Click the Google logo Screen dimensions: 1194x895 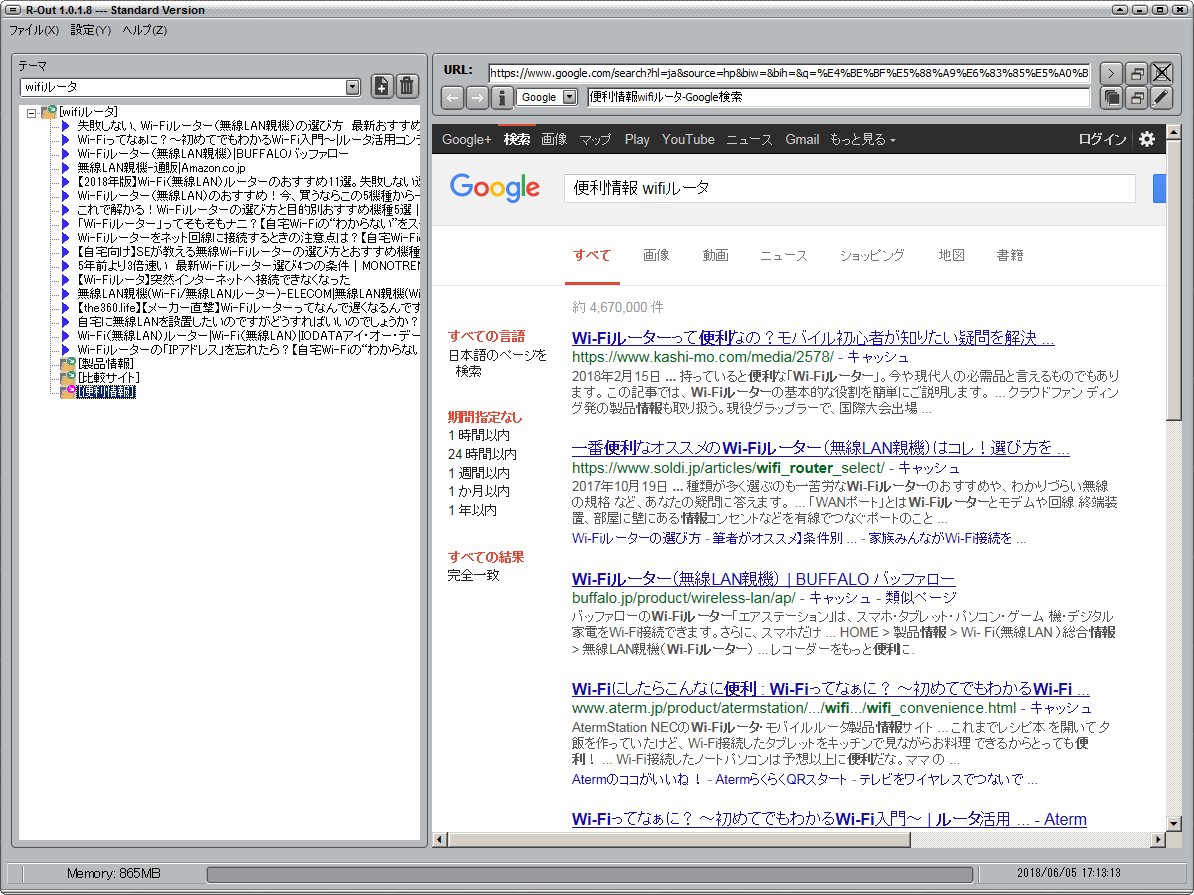pyautogui.click(x=495, y=187)
